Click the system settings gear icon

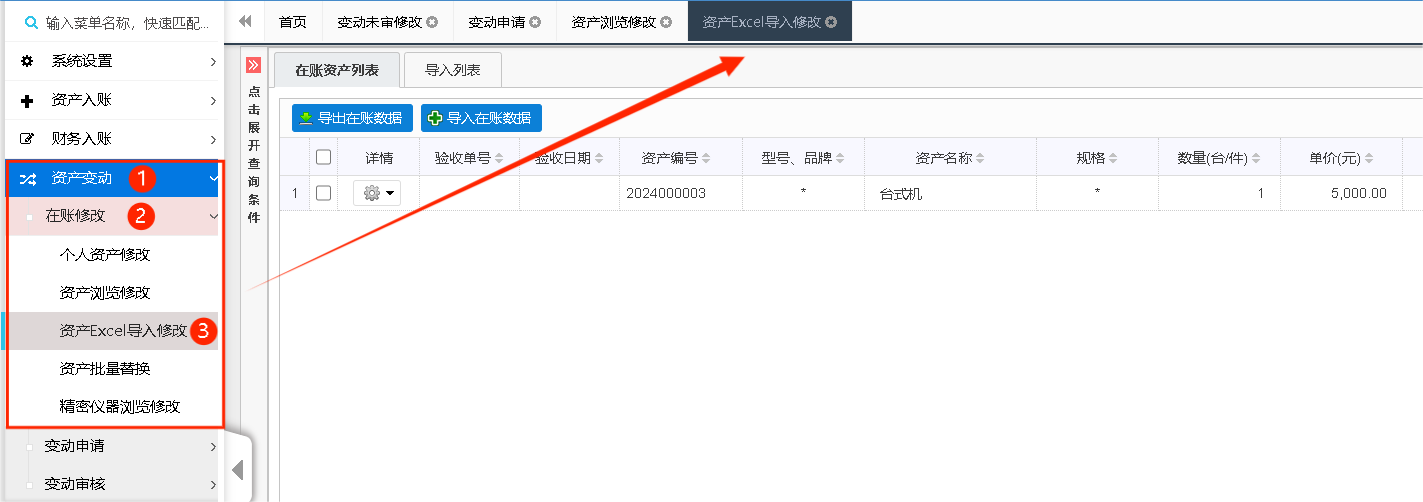(27, 61)
